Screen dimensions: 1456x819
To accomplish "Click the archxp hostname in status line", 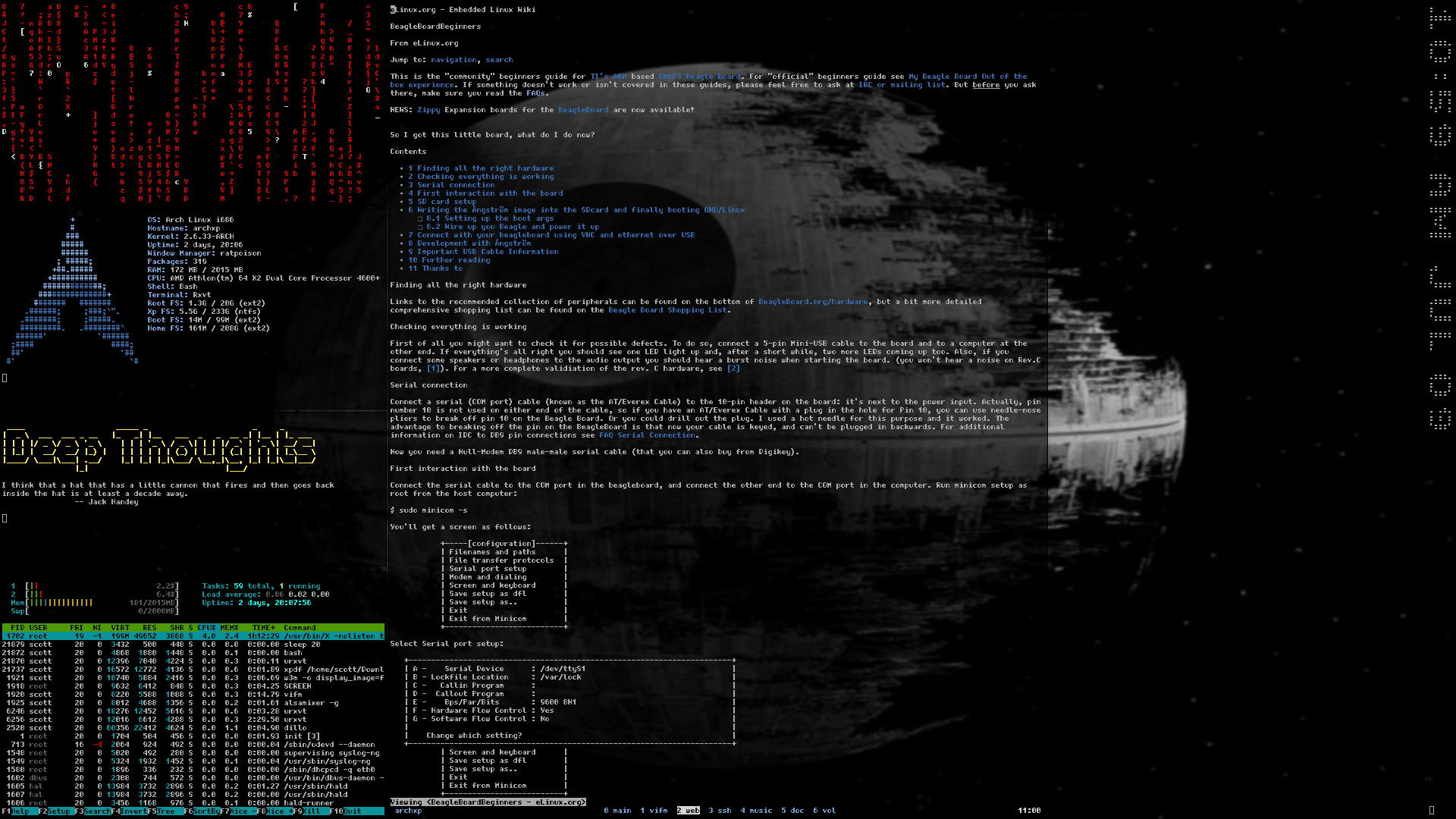I will 408,811.
